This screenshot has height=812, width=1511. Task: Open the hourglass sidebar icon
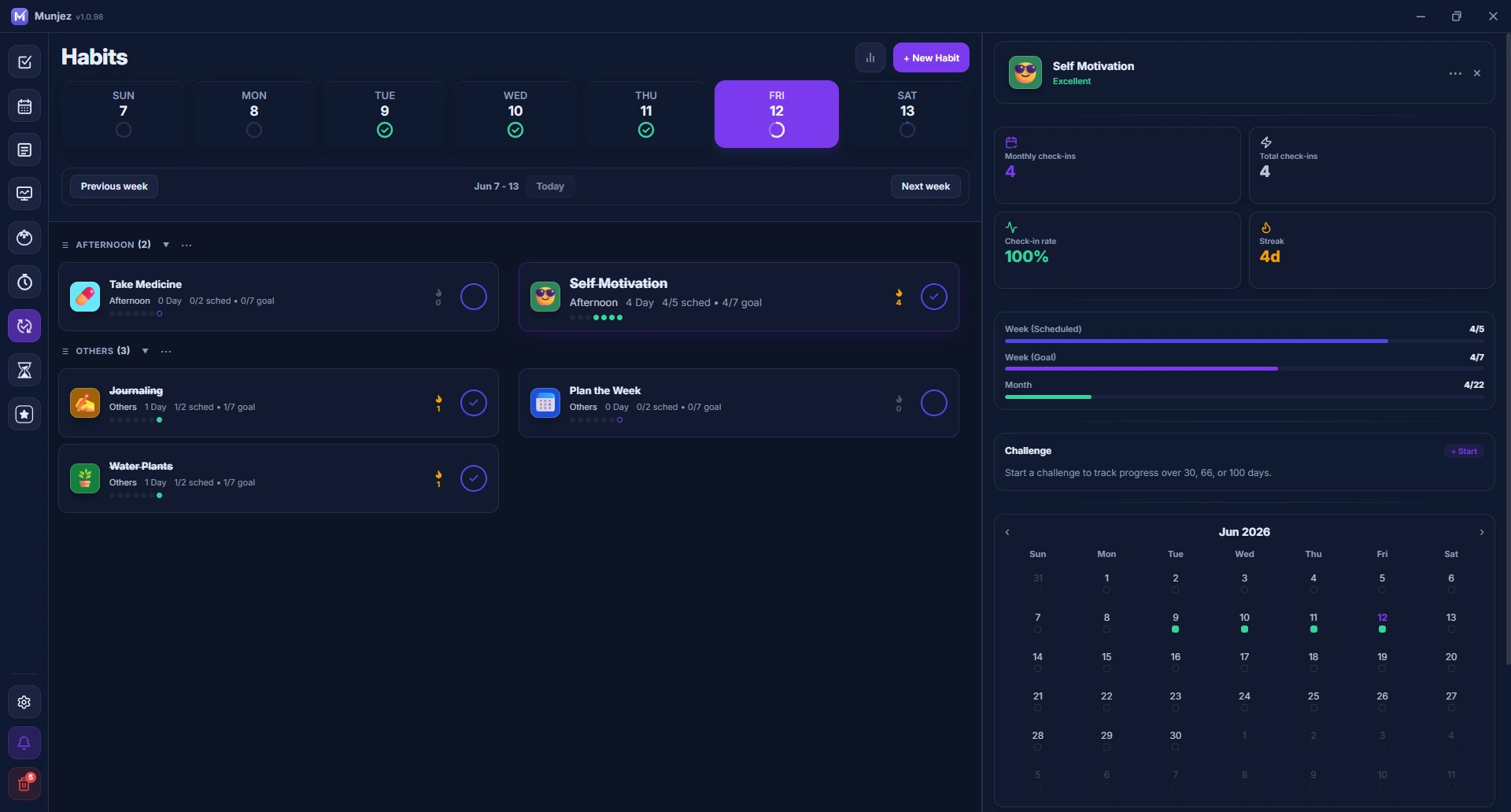click(x=24, y=370)
